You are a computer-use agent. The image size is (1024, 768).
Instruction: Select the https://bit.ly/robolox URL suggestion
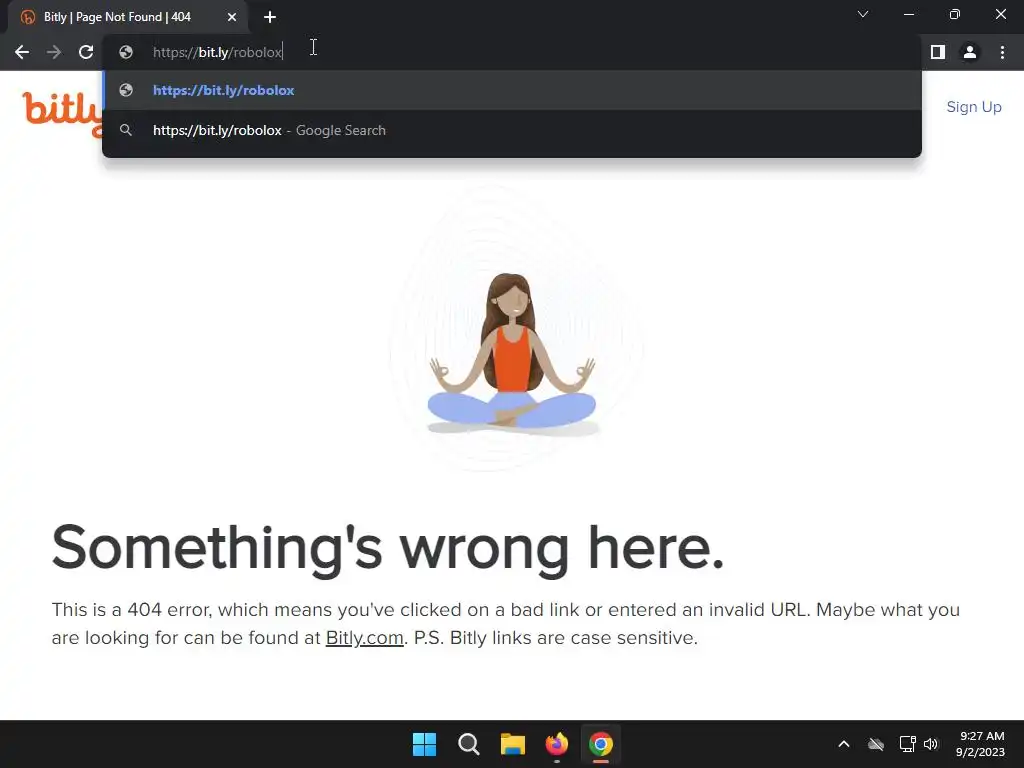coord(512,90)
